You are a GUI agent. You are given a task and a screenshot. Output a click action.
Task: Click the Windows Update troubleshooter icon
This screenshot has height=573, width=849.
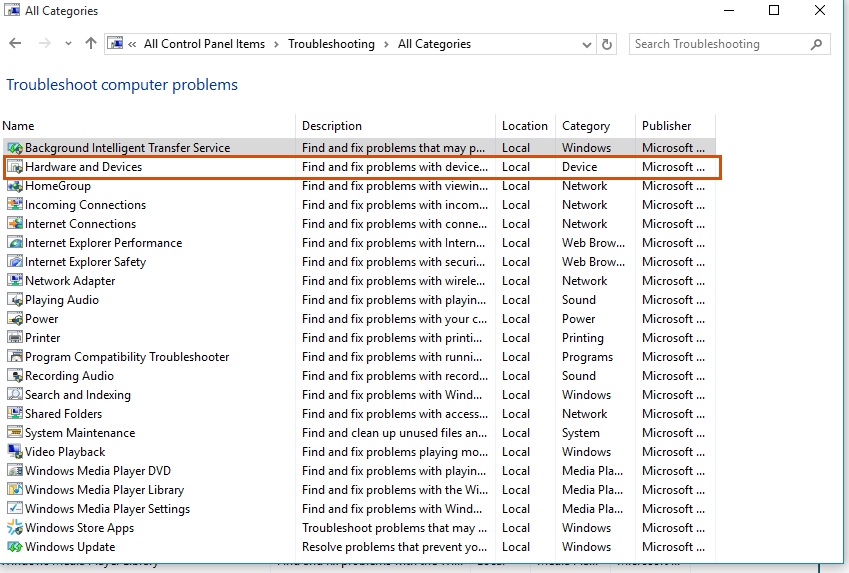pyautogui.click(x=15, y=546)
